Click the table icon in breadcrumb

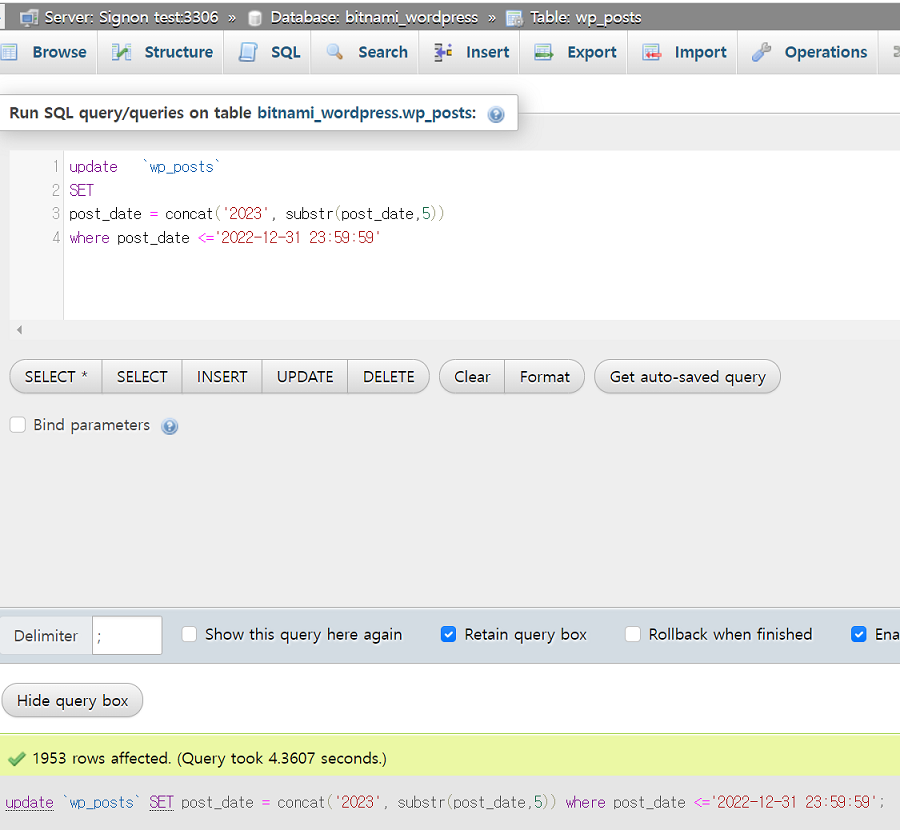click(514, 17)
